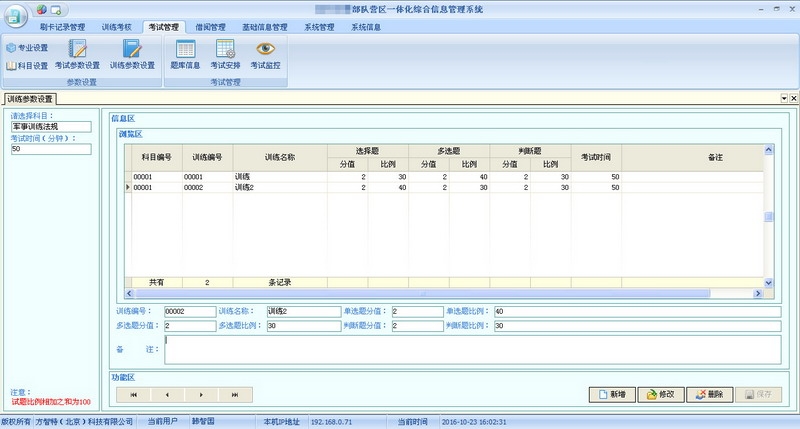Click the horizontal scrollbar thumb

point(422,293)
